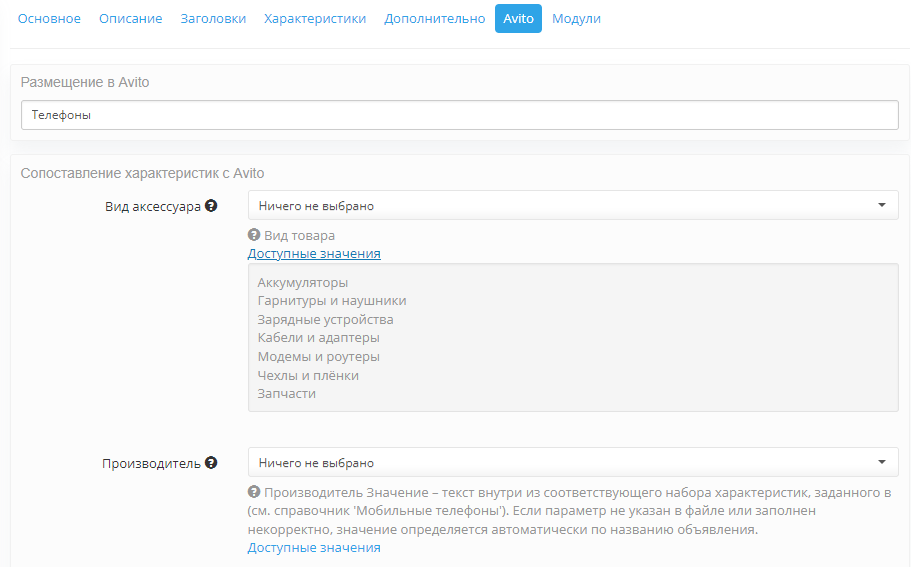Click the Производитель dropdown caret
This screenshot has height=567, width=911.
click(881, 462)
